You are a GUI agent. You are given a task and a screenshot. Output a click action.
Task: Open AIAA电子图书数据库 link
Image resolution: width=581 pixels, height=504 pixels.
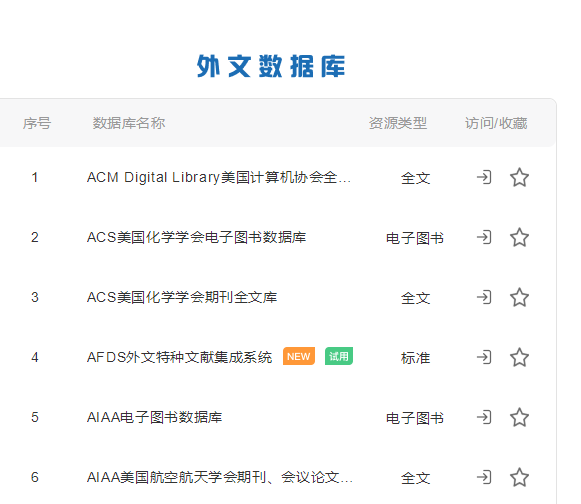(x=155, y=417)
